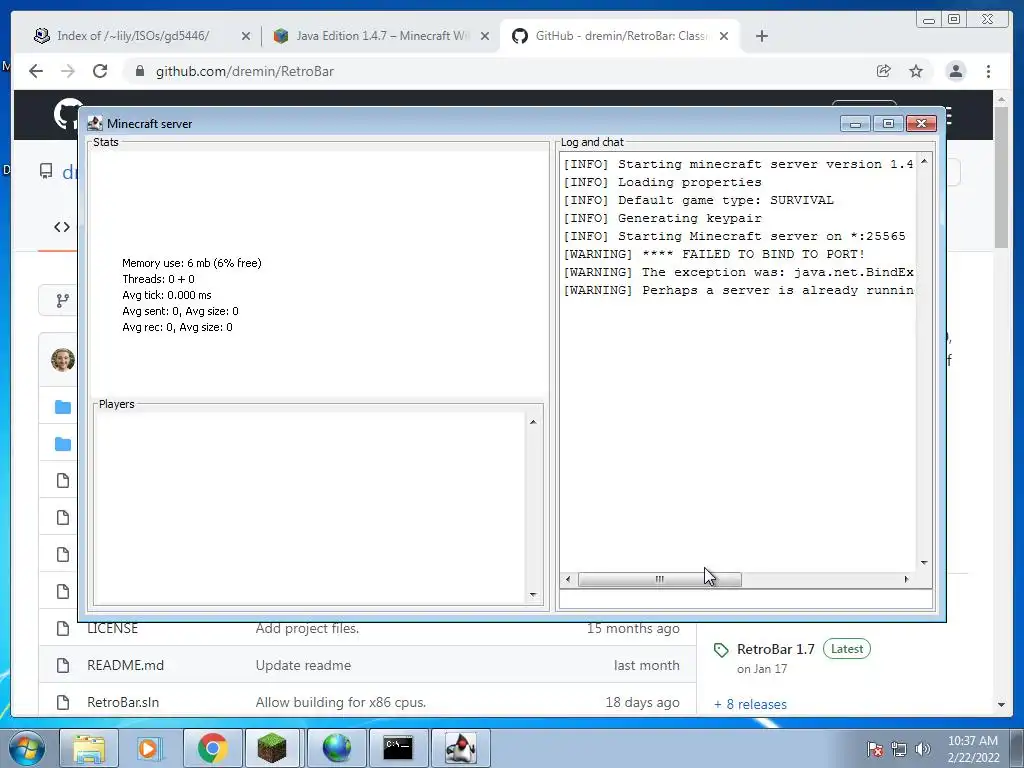Click the volume speaker tray icon
The width and height of the screenshot is (1024, 768).
[923, 749]
